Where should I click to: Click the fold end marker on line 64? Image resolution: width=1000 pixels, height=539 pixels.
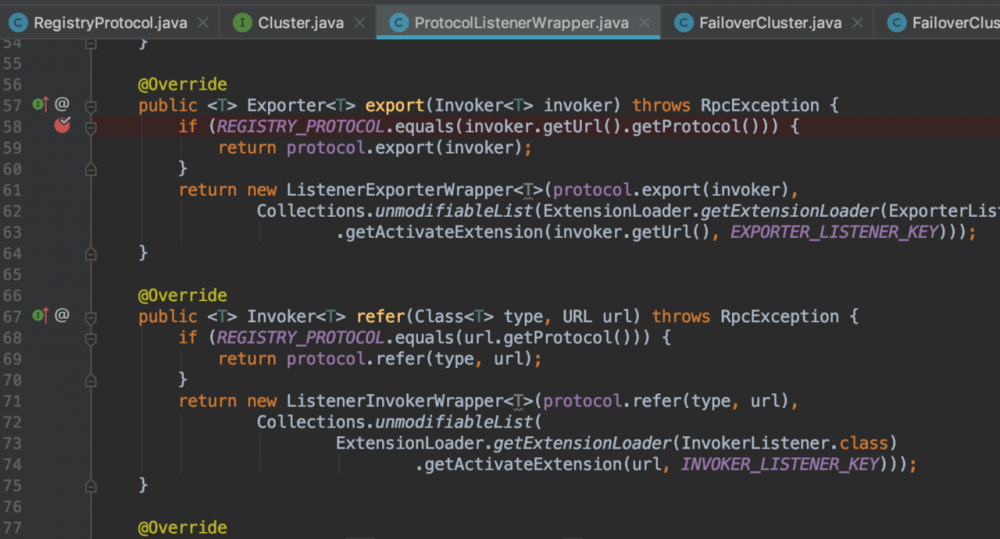(x=91, y=255)
